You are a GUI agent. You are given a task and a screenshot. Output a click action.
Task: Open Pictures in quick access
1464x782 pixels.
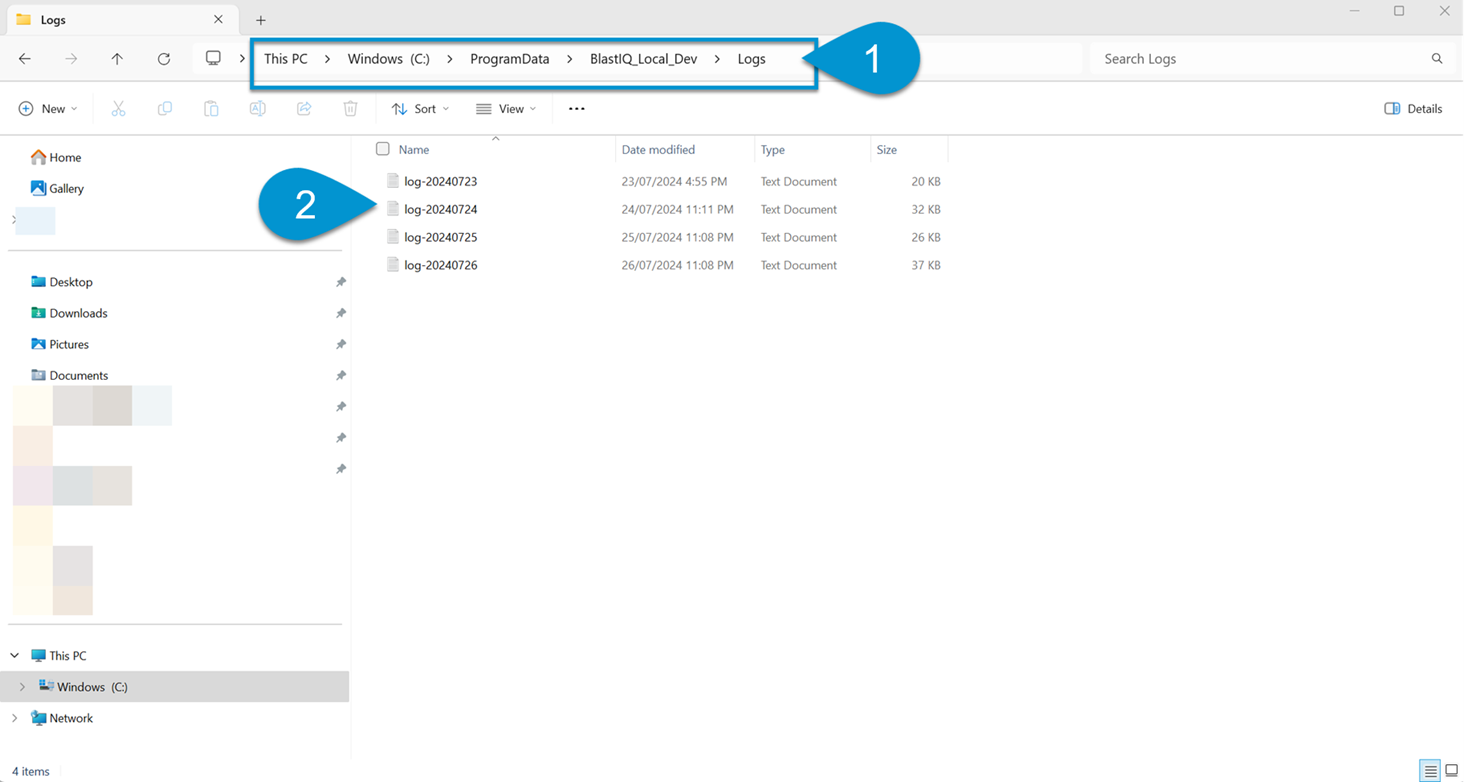59,344
